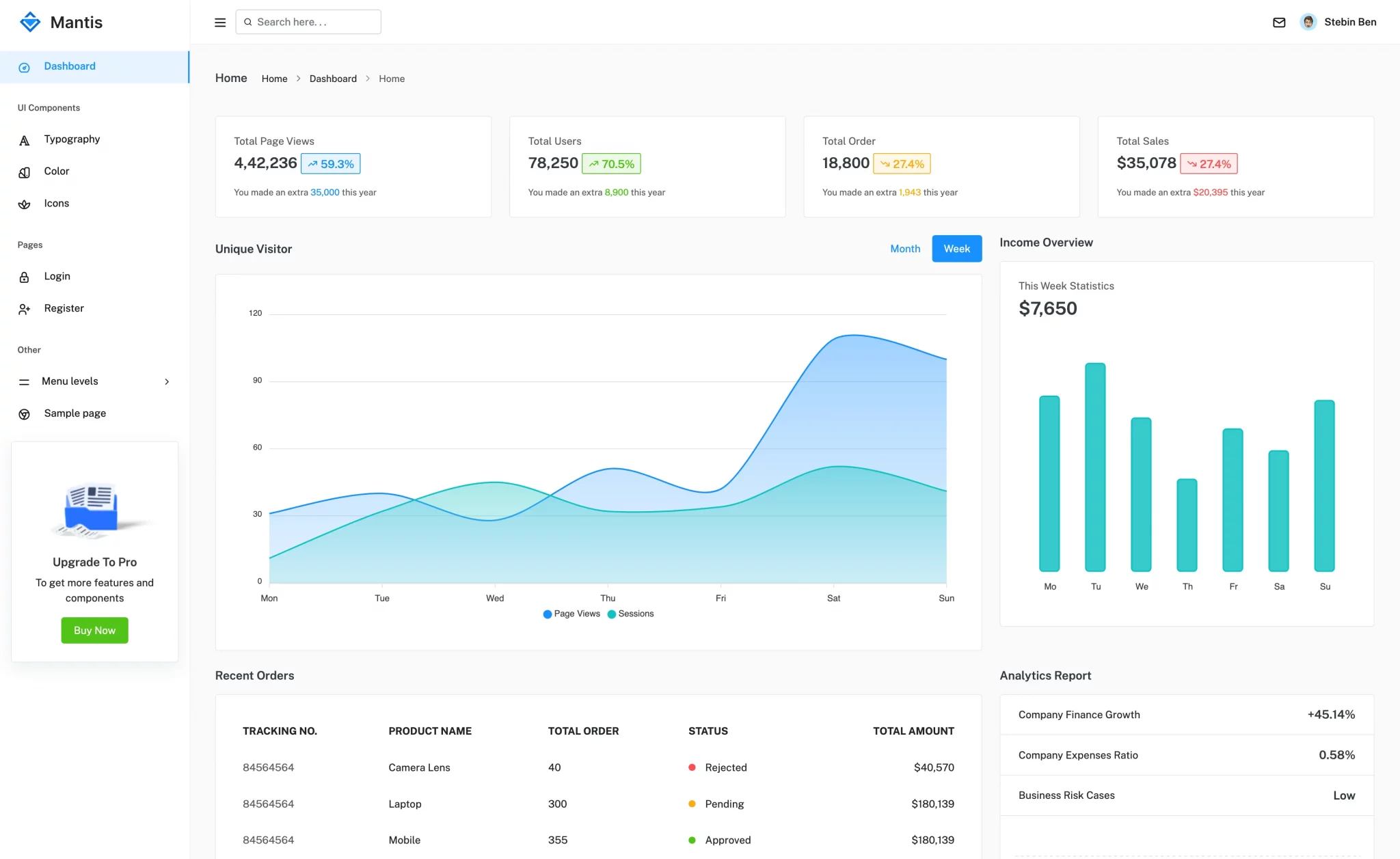Click the mail envelope icon in header
Screen dimensions: 1400x859
pos(1279,22)
